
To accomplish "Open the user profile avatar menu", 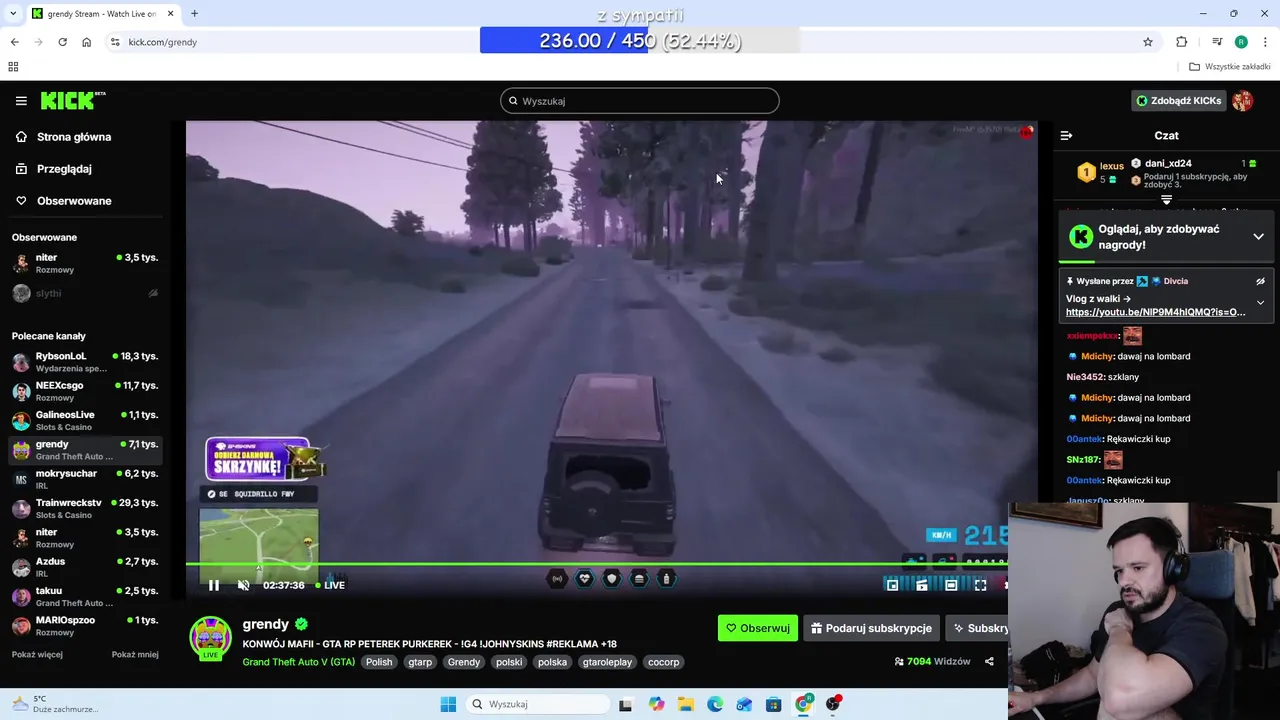I will click(x=1243, y=101).
